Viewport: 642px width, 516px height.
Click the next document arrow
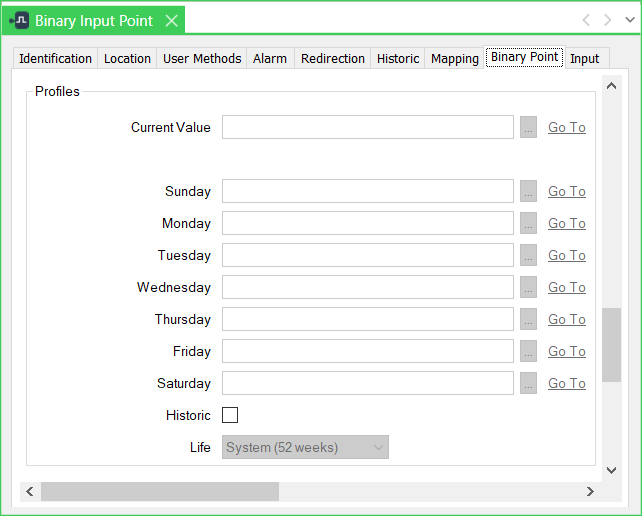click(607, 20)
